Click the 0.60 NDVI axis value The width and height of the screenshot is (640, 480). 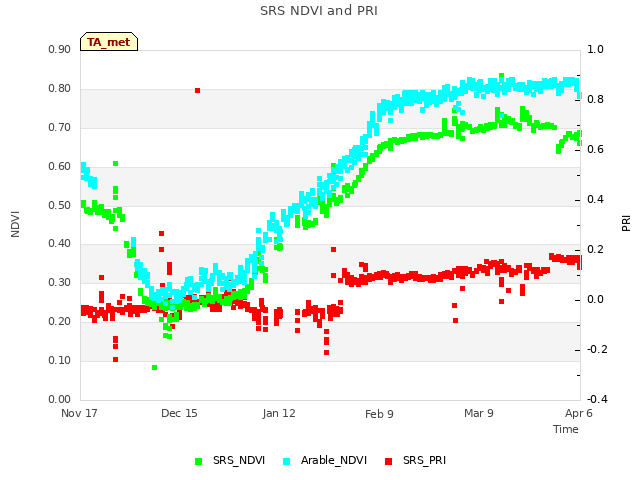pos(60,167)
